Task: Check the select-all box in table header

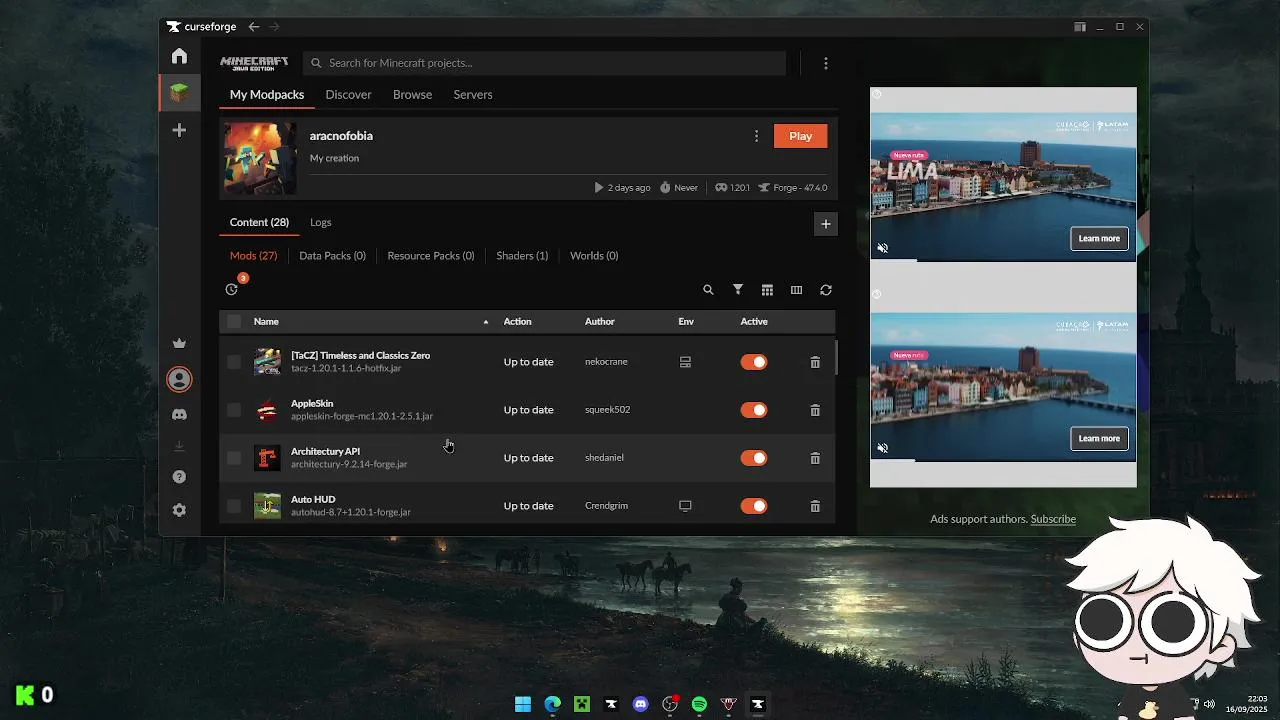Action: coord(234,321)
